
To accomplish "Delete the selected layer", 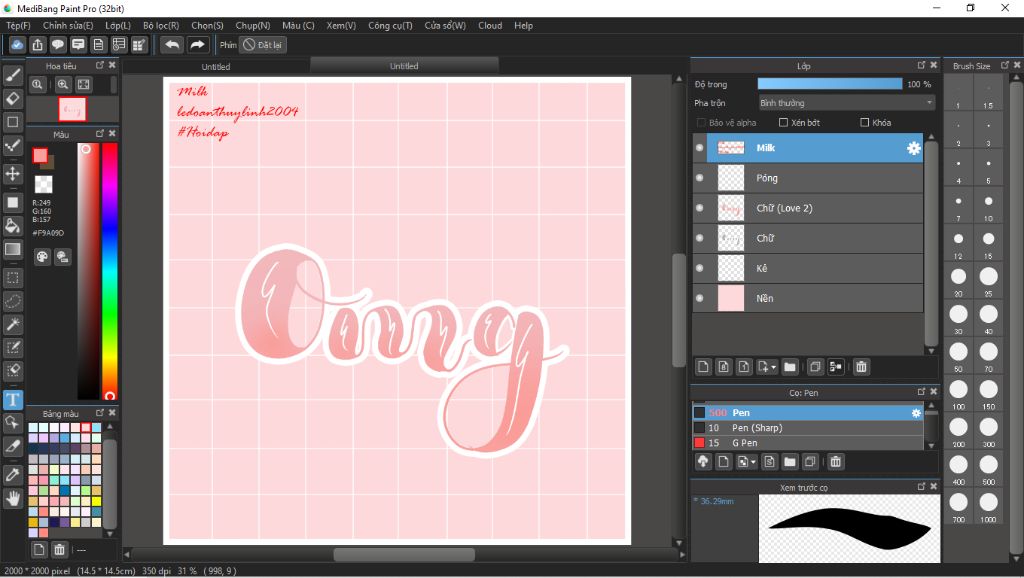I will tap(861, 367).
